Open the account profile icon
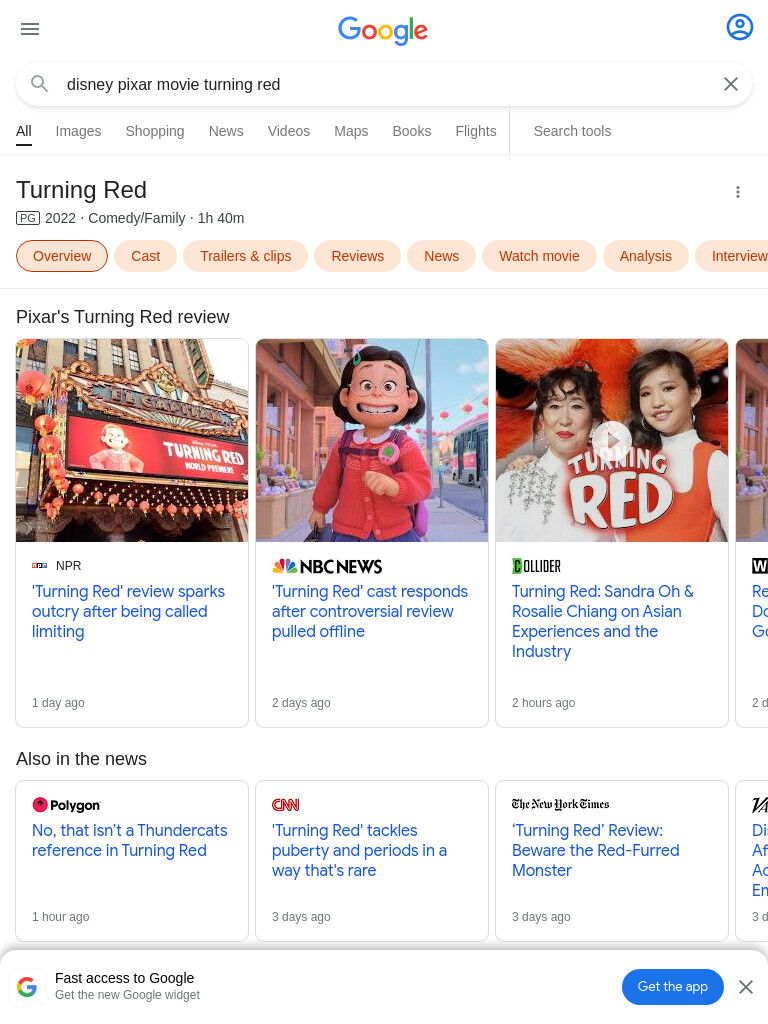 (739, 27)
